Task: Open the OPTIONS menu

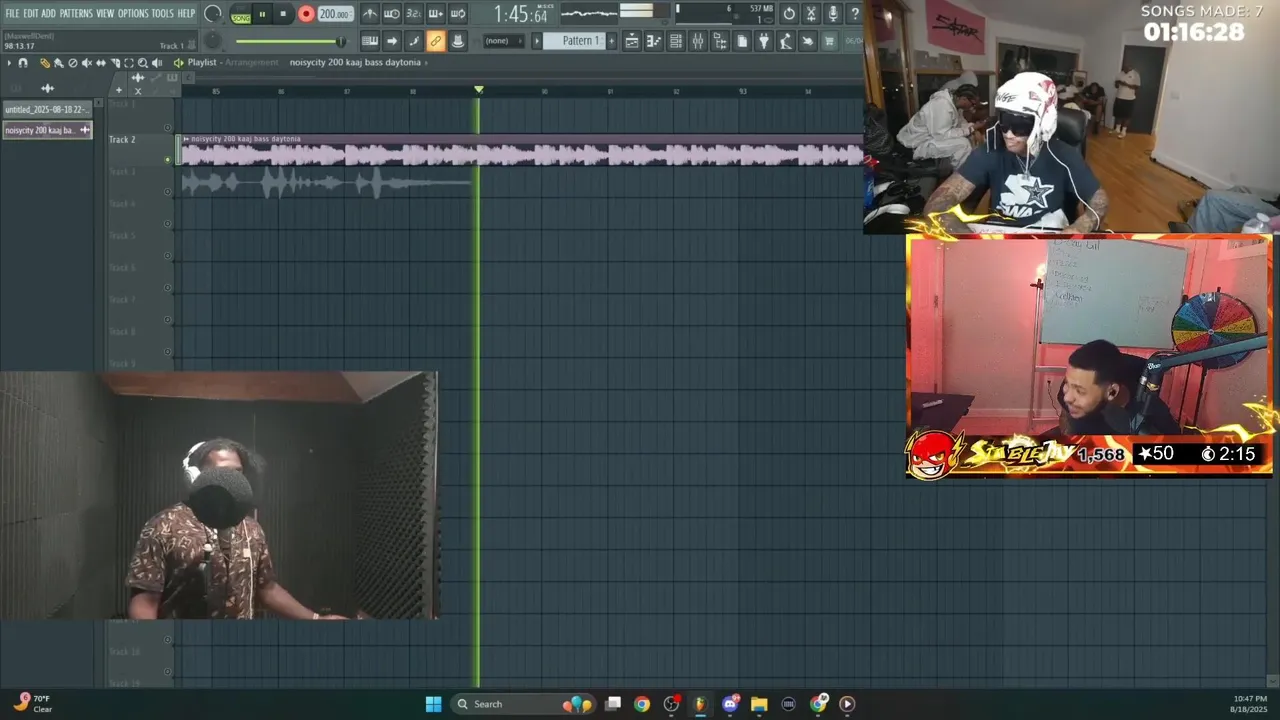Action: 133,13
